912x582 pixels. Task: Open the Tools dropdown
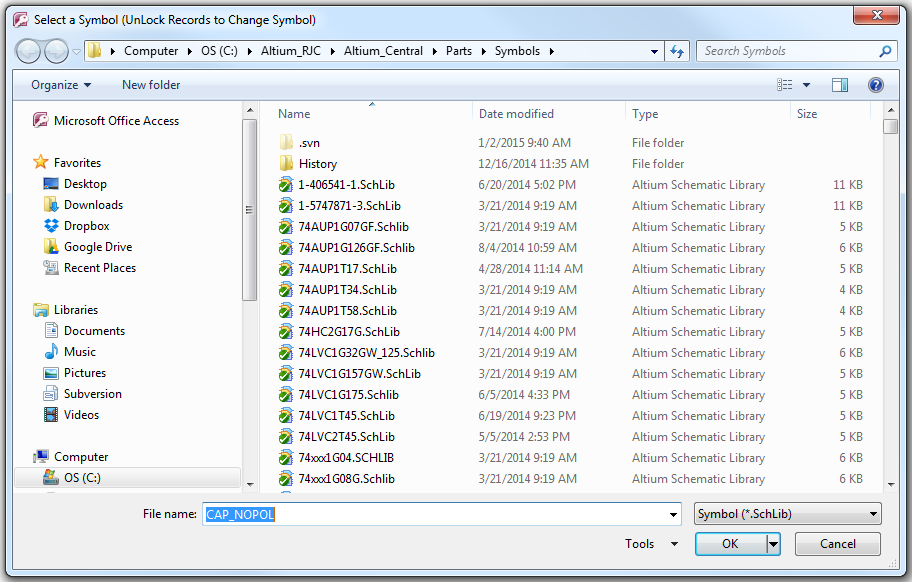(651, 544)
